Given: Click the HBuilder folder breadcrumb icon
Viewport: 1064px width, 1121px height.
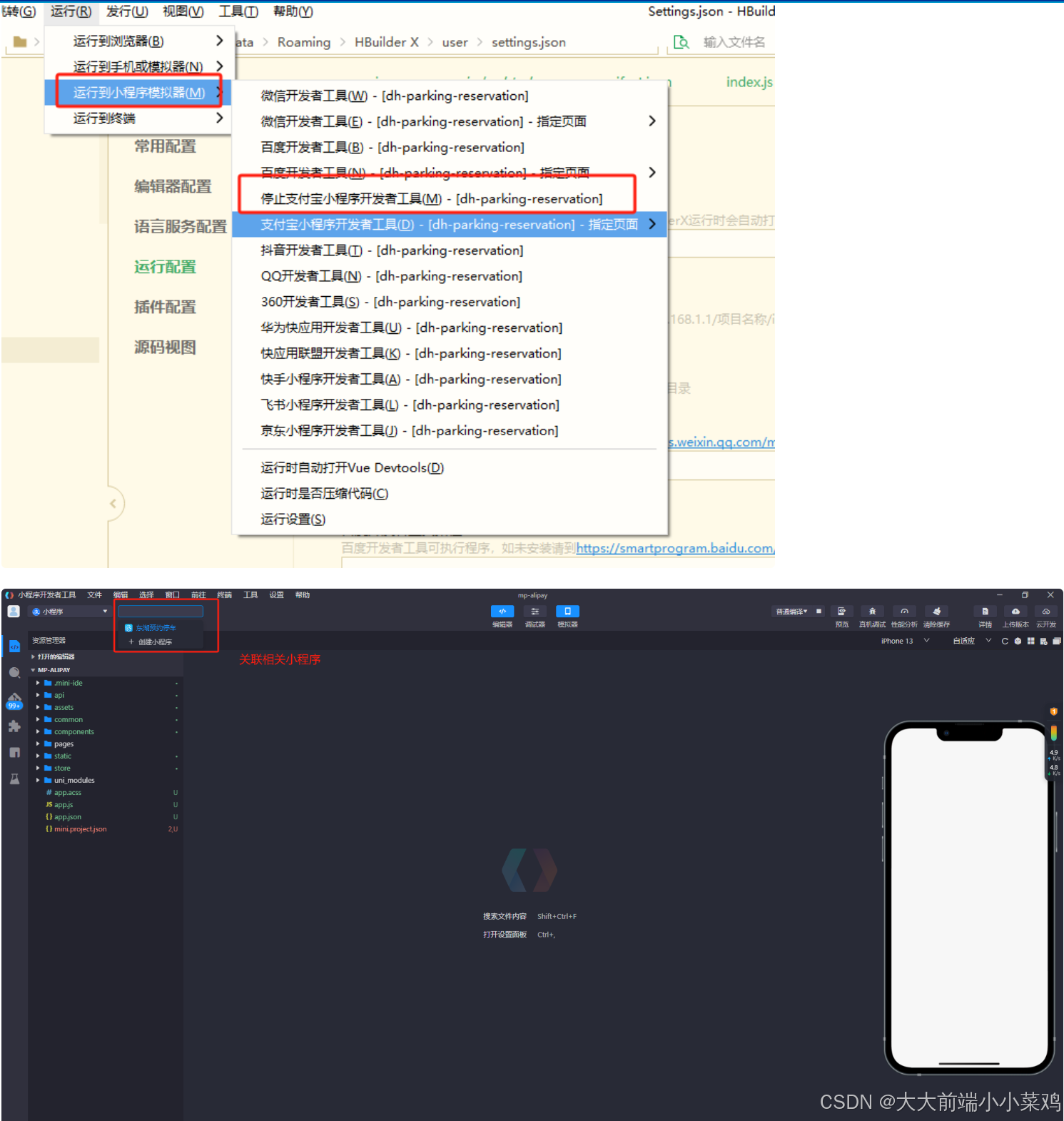Looking at the screenshot, I should [x=20, y=42].
